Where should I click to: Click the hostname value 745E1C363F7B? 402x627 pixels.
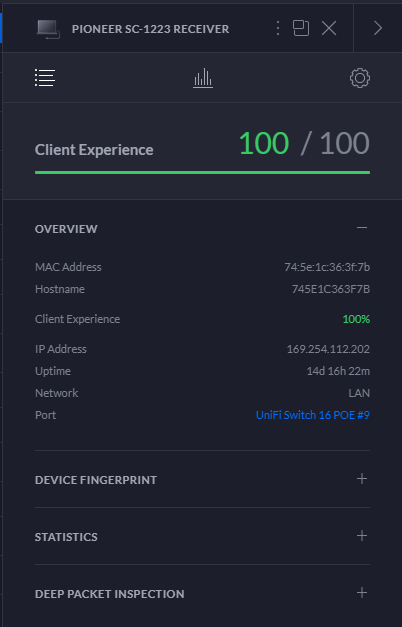[331, 289]
